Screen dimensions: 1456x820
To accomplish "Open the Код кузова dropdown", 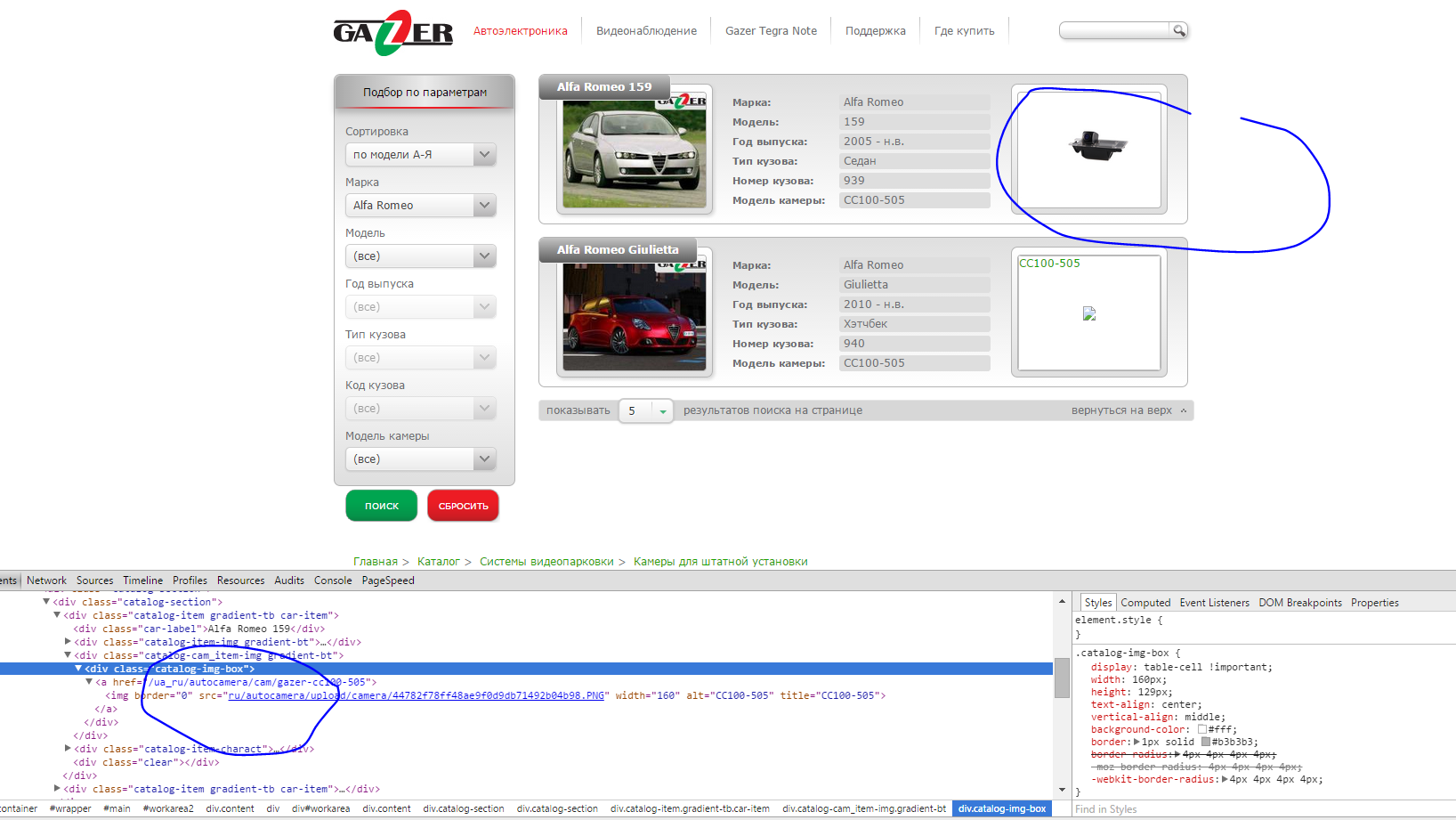I will pyautogui.click(x=421, y=409).
